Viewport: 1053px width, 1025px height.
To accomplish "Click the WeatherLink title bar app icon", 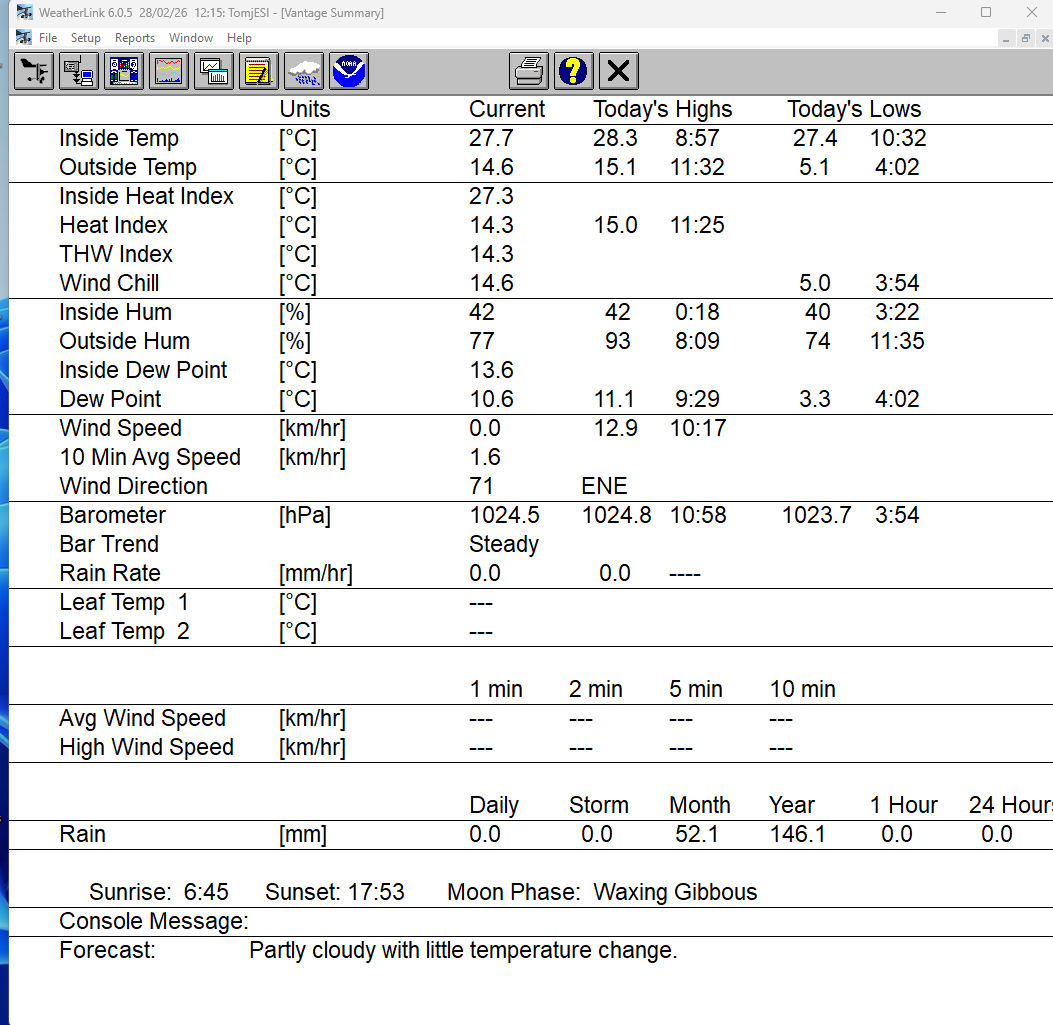I will click(x=24, y=13).
